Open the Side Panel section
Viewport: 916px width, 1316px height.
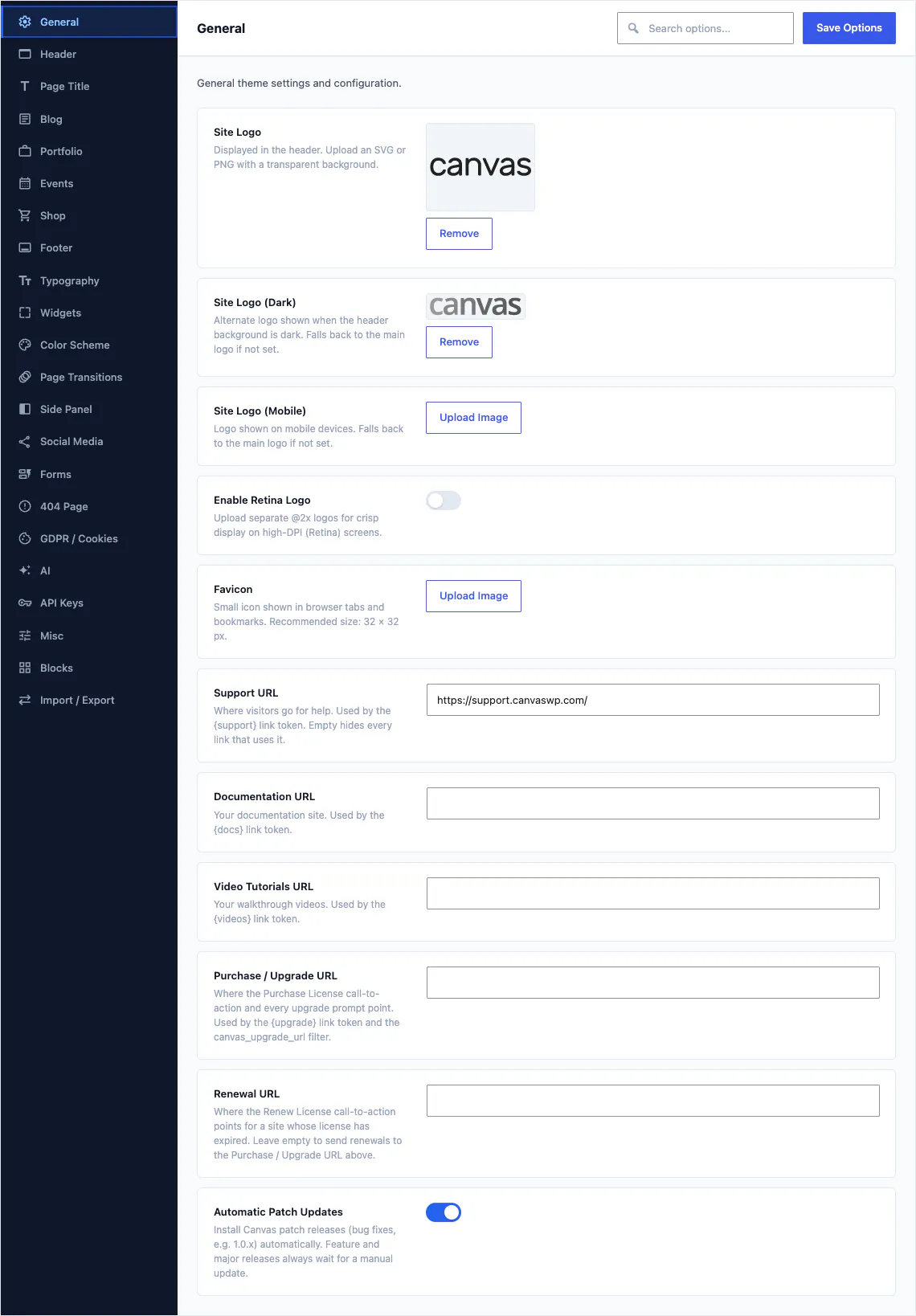(x=88, y=409)
